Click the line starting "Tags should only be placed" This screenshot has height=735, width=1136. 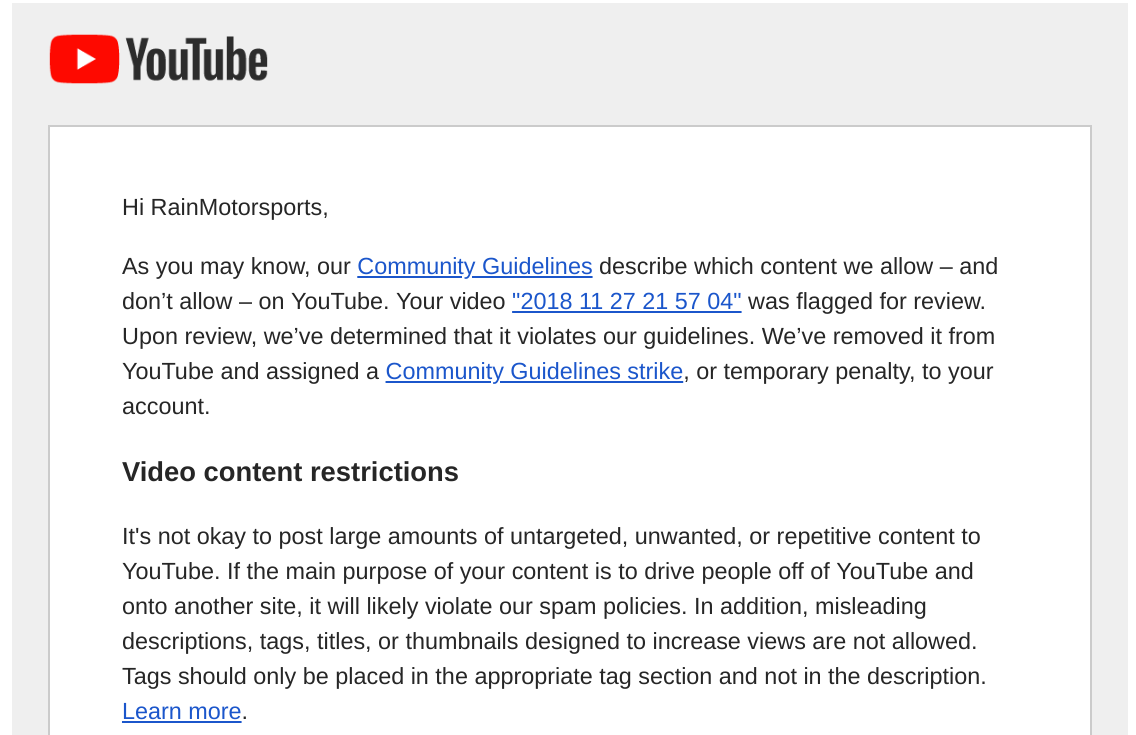pos(554,676)
